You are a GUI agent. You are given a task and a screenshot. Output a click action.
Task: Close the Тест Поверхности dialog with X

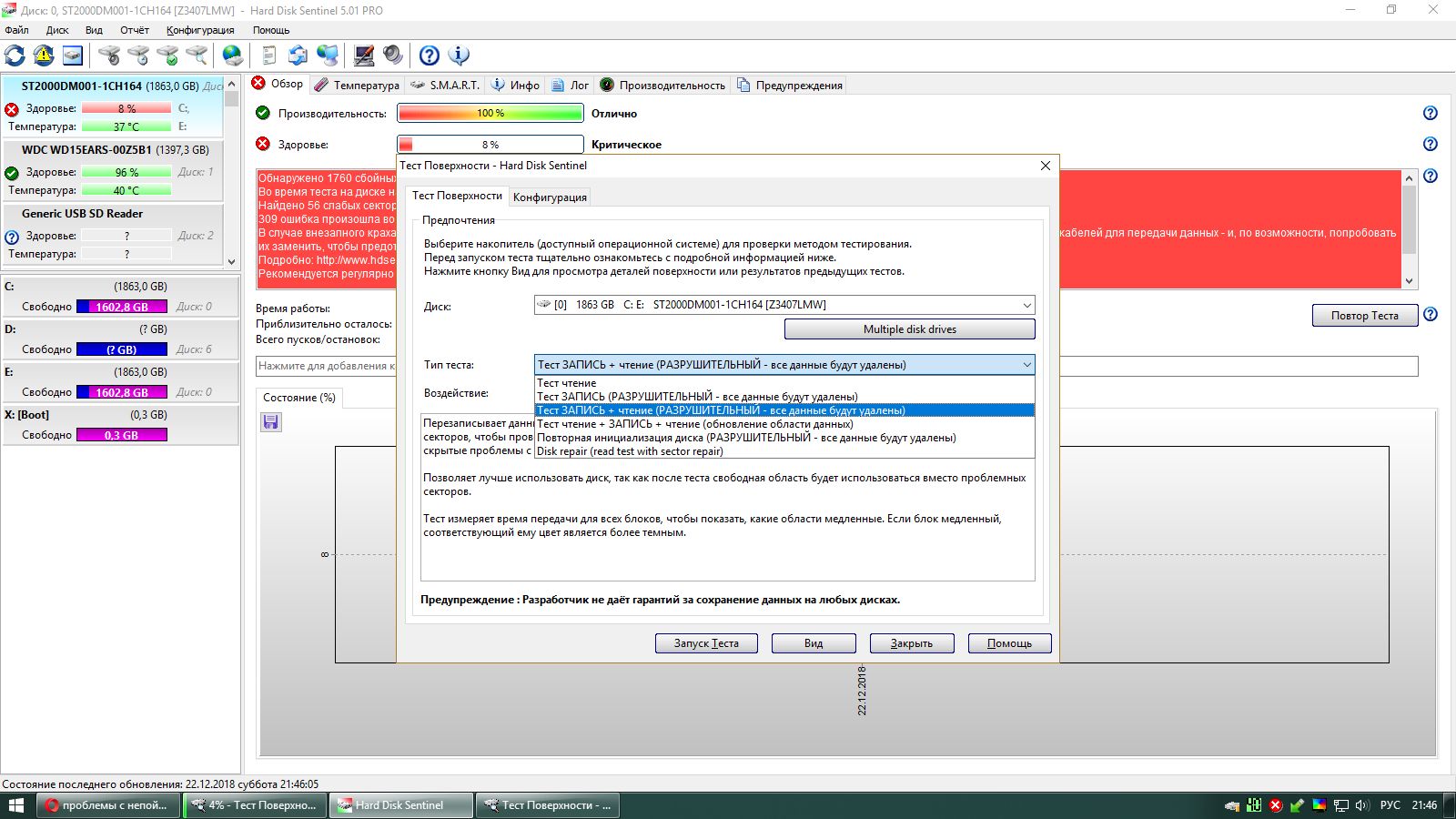1045,166
